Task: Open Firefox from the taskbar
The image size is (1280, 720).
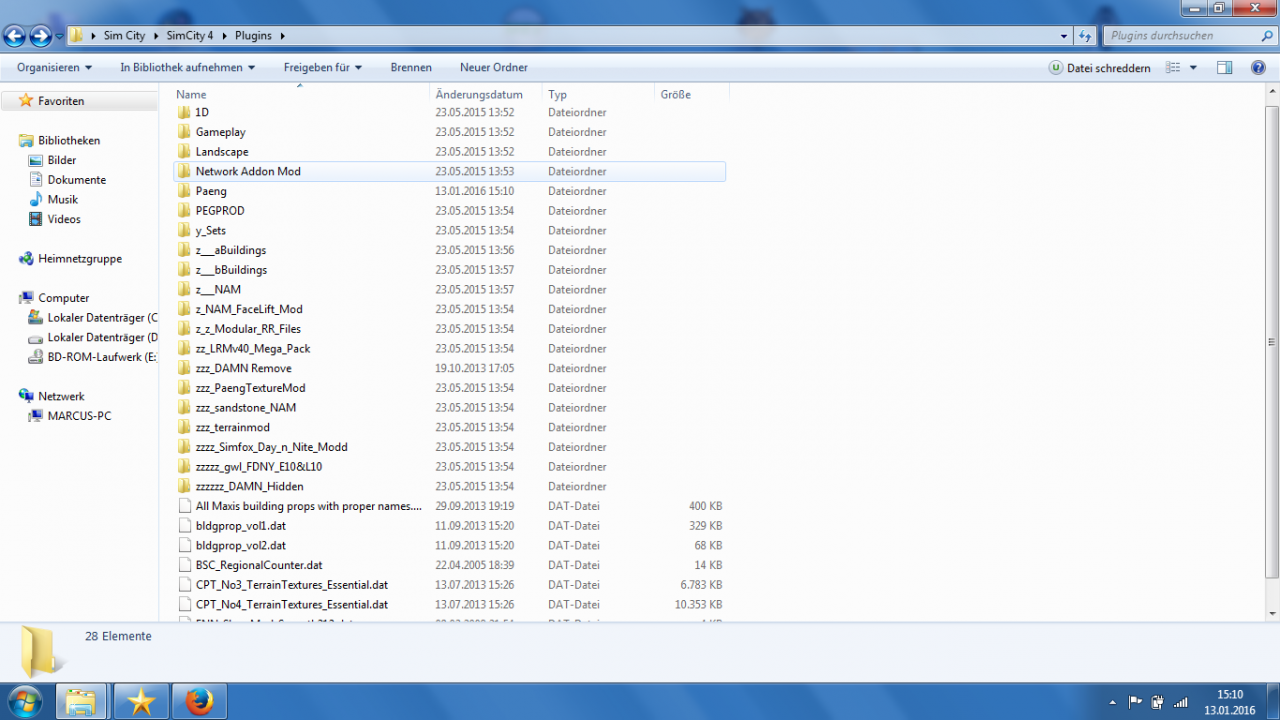Action: click(200, 702)
